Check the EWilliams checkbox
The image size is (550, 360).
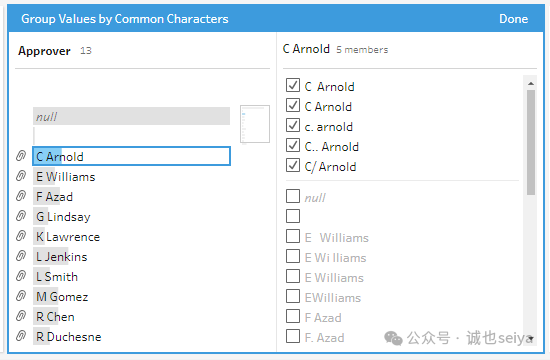[293, 296]
